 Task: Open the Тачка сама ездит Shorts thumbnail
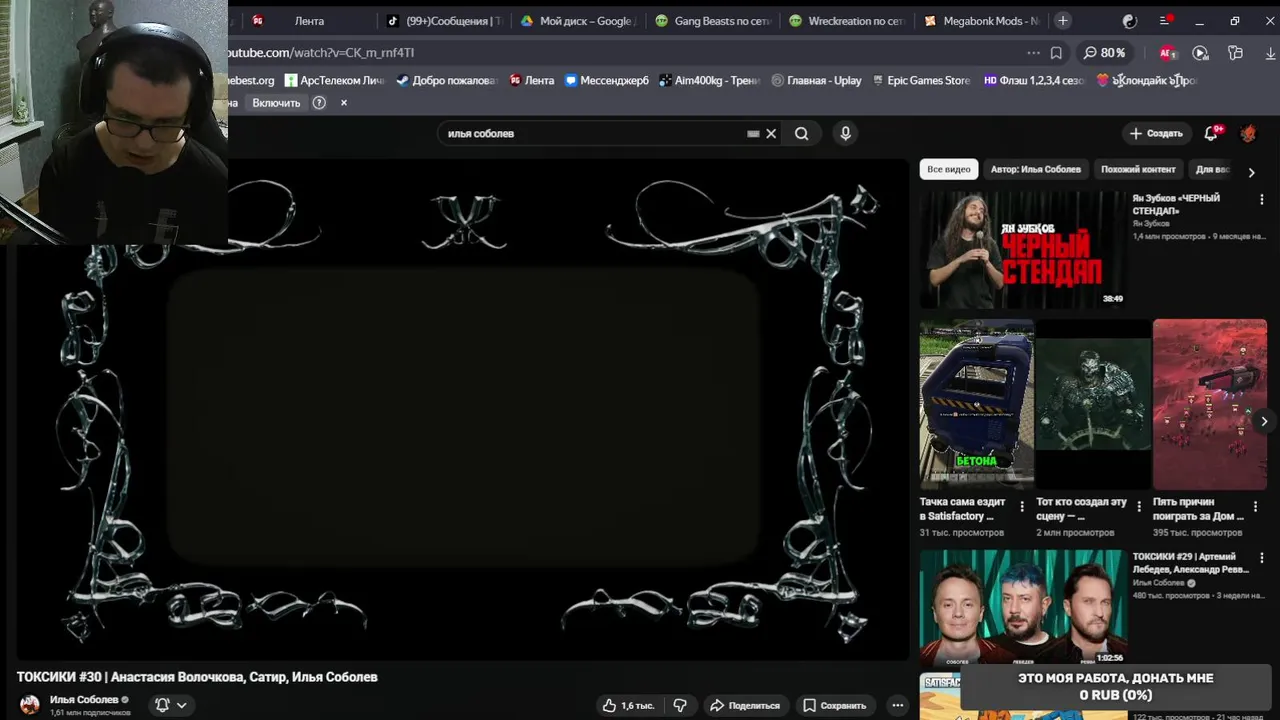pos(977,404)
